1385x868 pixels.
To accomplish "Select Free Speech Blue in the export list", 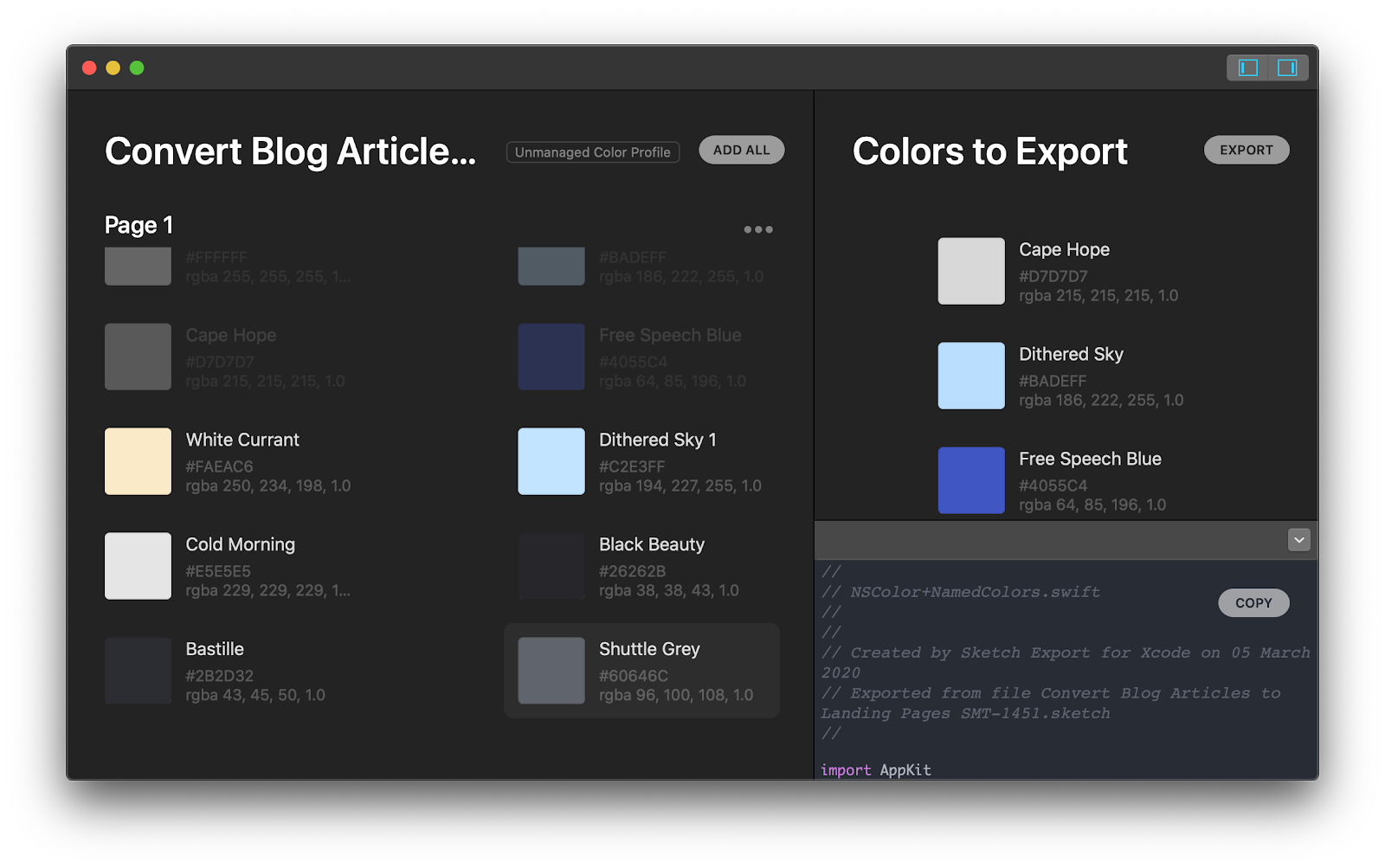I will pyautogui.click(x=970, y=480).
